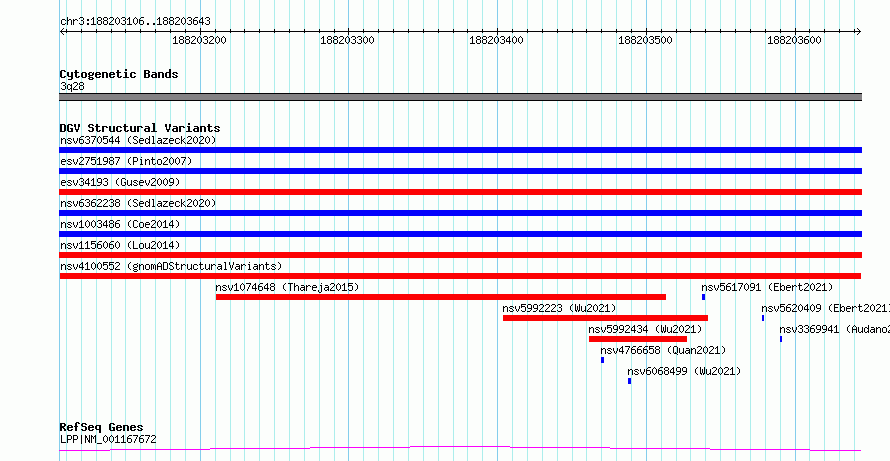Click the chr3:188203106..188203643 region label
This screenshot has width=890, height=461.
[x=135, y=22]
